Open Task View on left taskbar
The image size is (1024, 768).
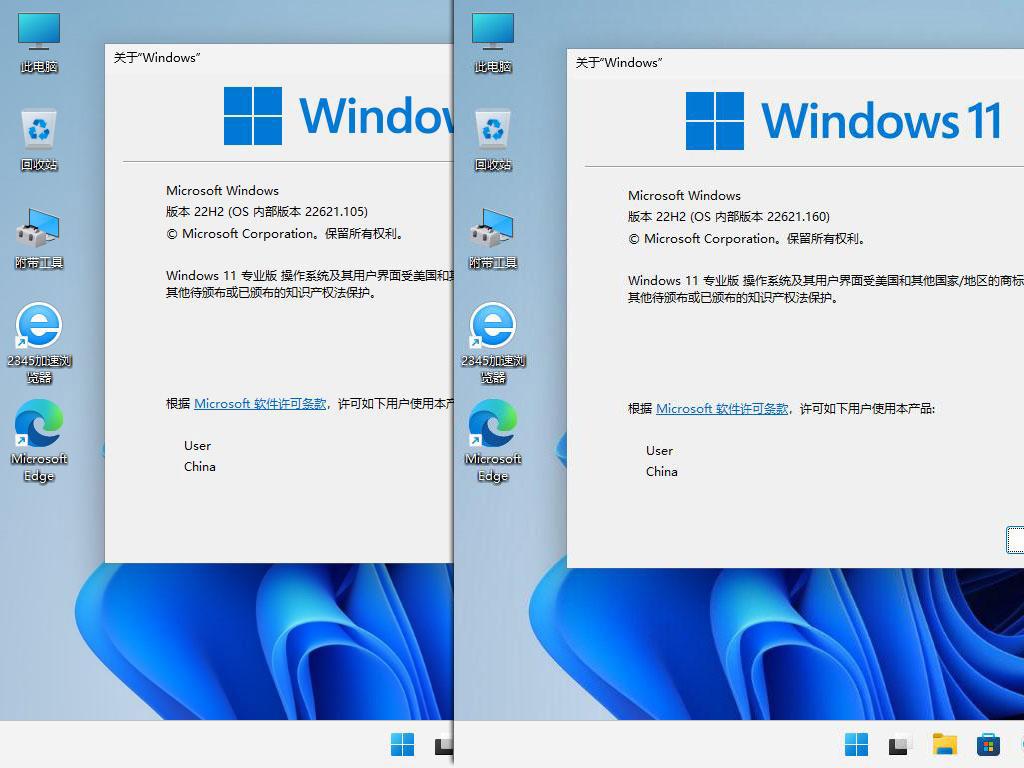point(444,744)
